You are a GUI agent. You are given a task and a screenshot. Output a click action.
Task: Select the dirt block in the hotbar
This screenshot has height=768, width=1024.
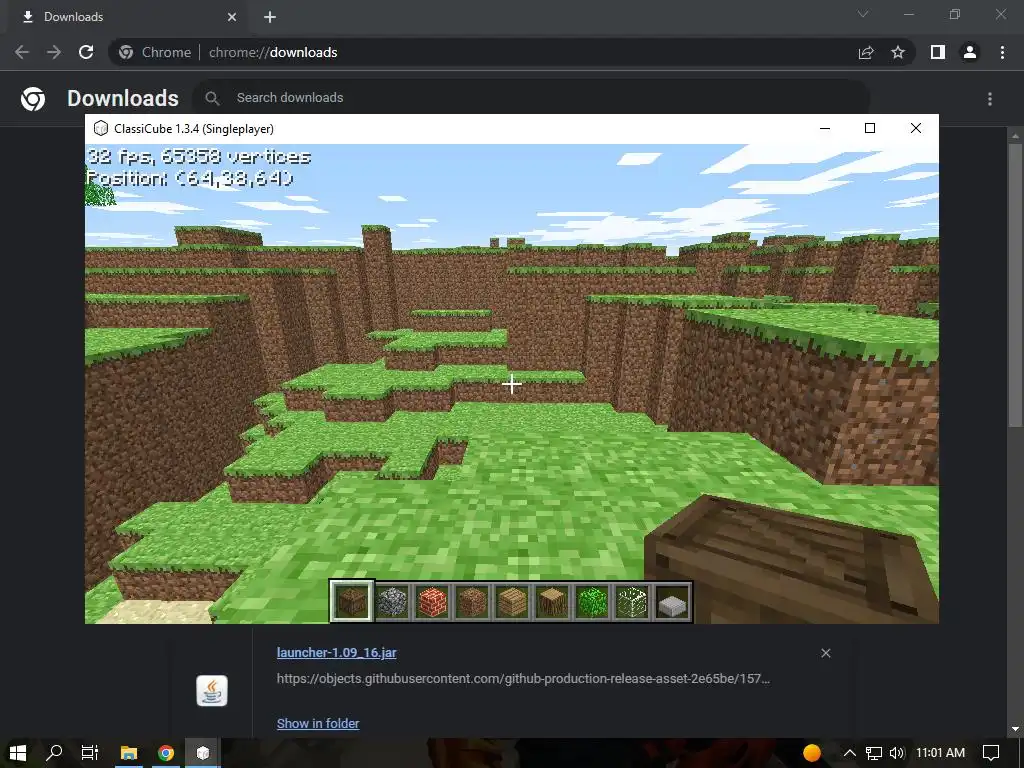pyautogui.click(x=472, y=601)
